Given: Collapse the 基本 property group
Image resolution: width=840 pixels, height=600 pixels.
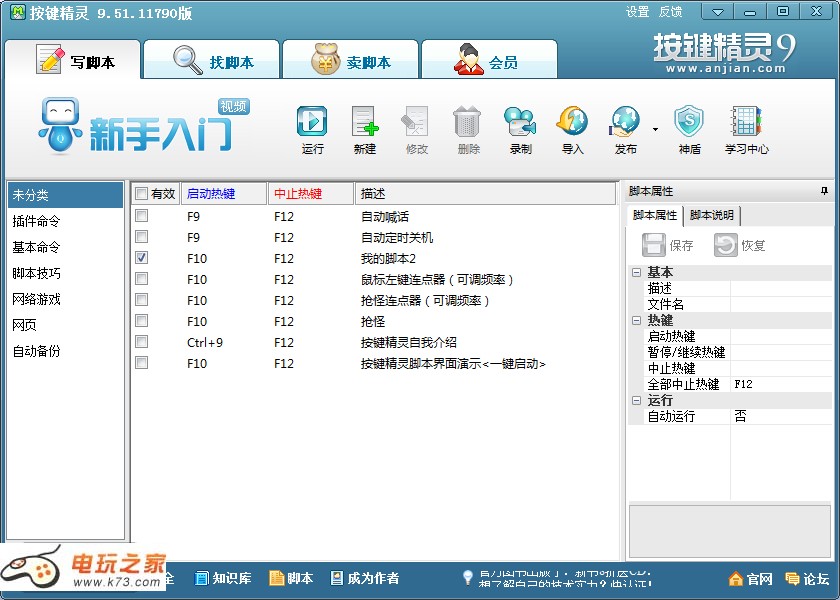Looking at the screenshot, I should 636,272.
